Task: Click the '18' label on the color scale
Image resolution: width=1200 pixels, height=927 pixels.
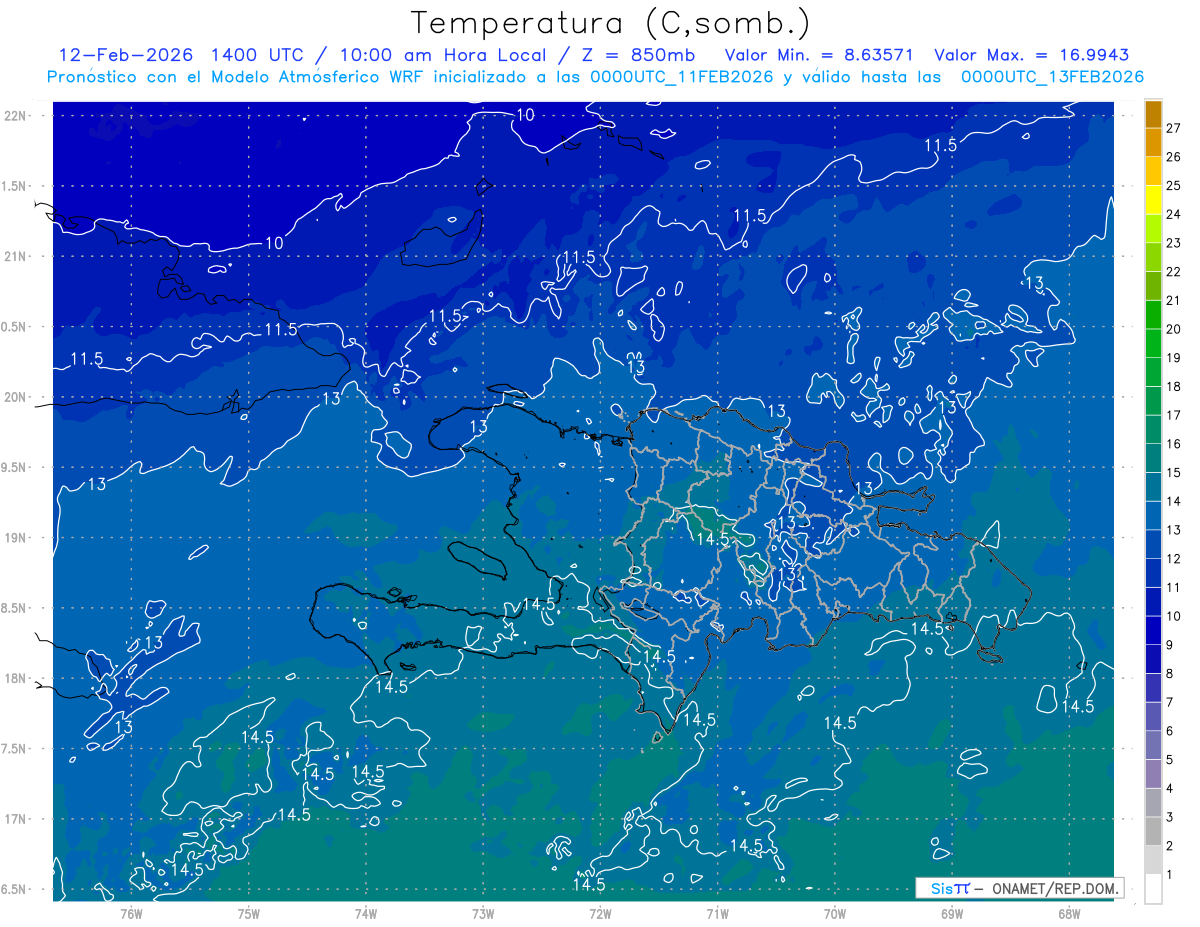Action: [x=1174, y=386]
